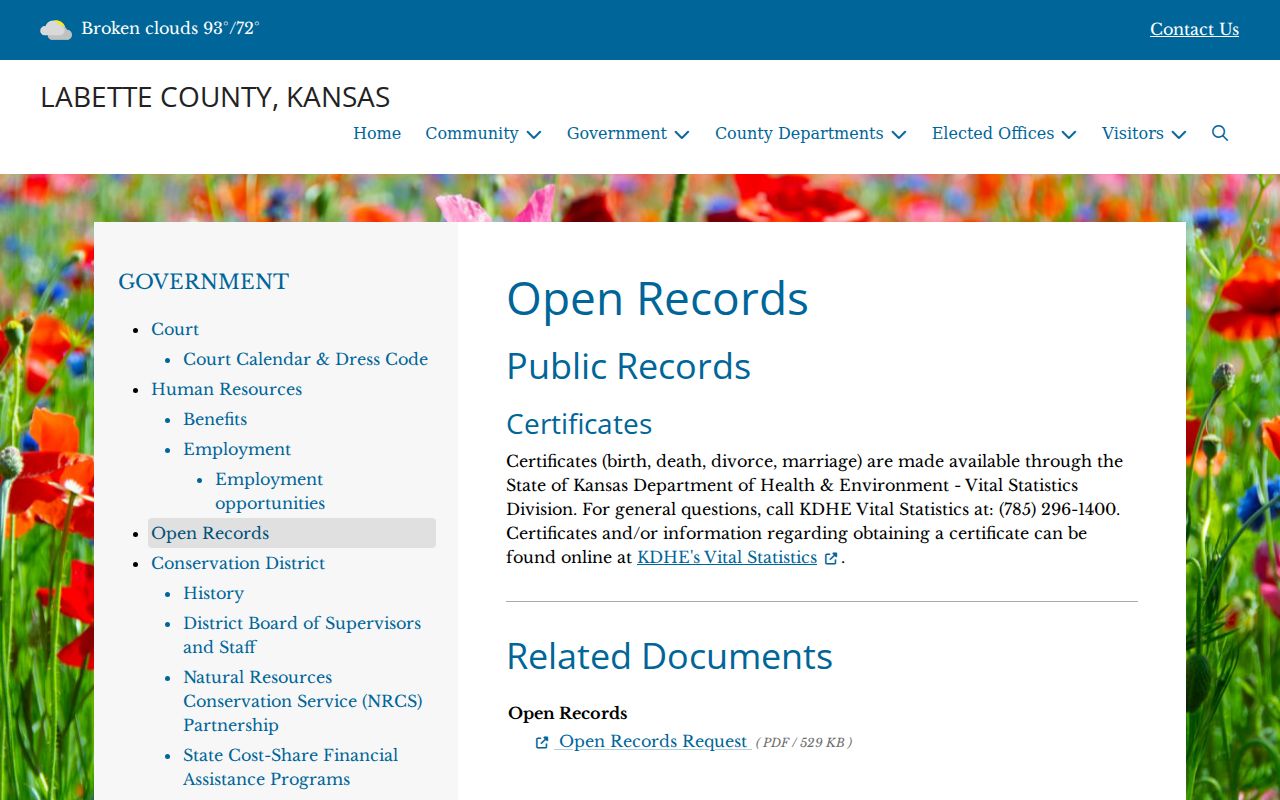Expand the County Departments menu chevron

pyautogui.click(x=899, y=134)
